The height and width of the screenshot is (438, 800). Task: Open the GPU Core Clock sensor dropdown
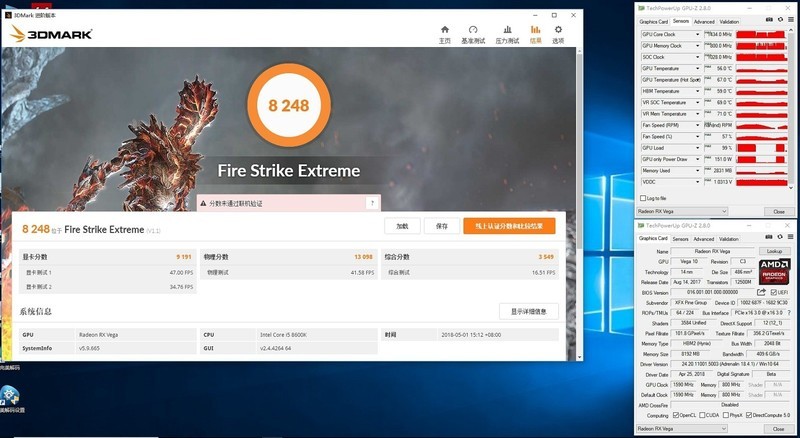click(697, 34)
